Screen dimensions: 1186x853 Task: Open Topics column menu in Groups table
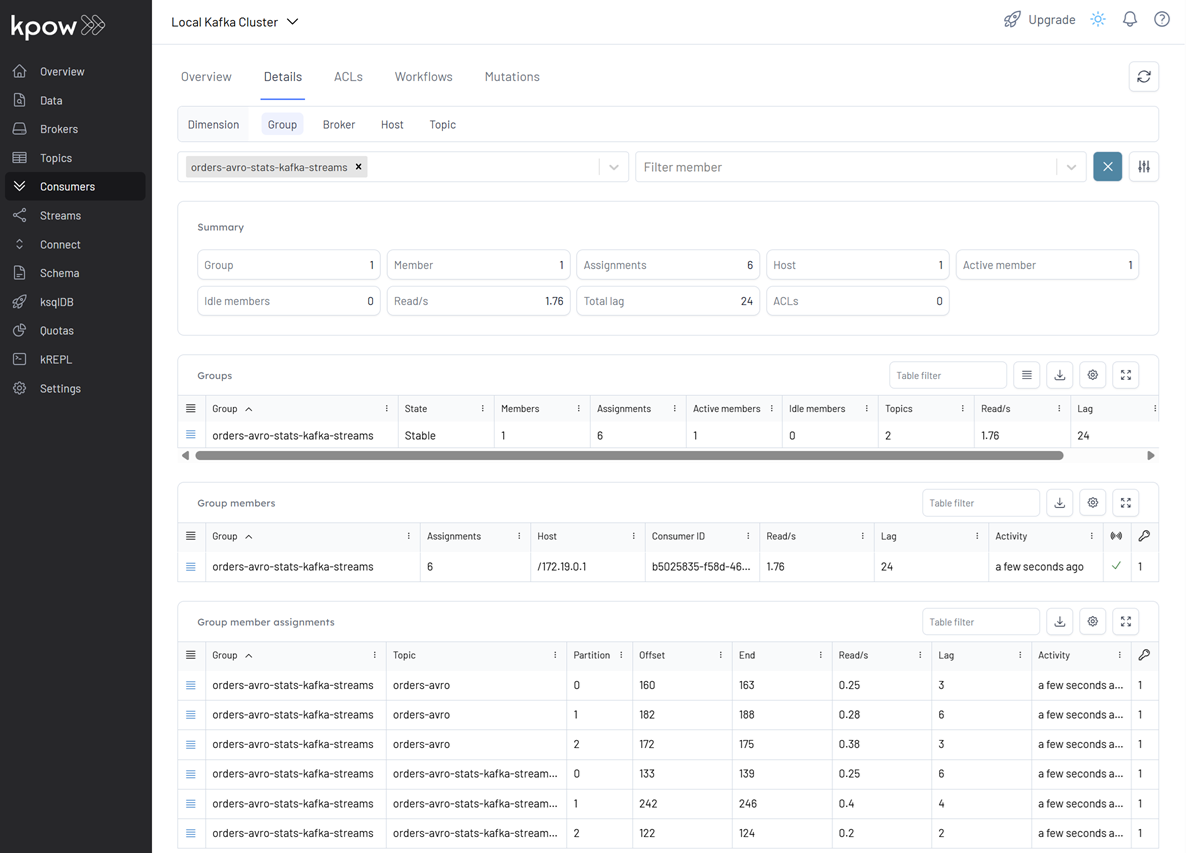962,408
